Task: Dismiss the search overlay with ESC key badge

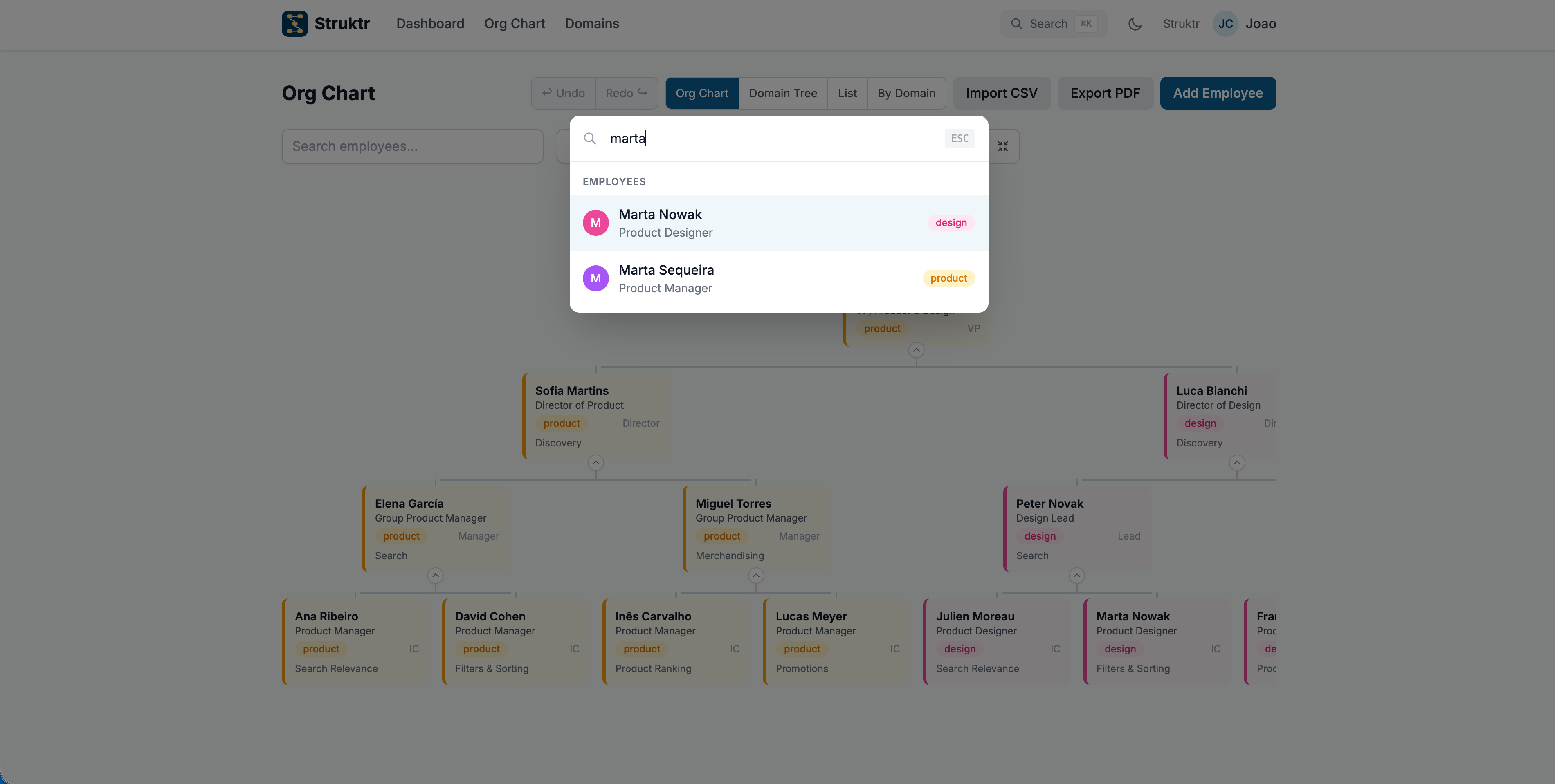Action: click(x=959, y=138)
